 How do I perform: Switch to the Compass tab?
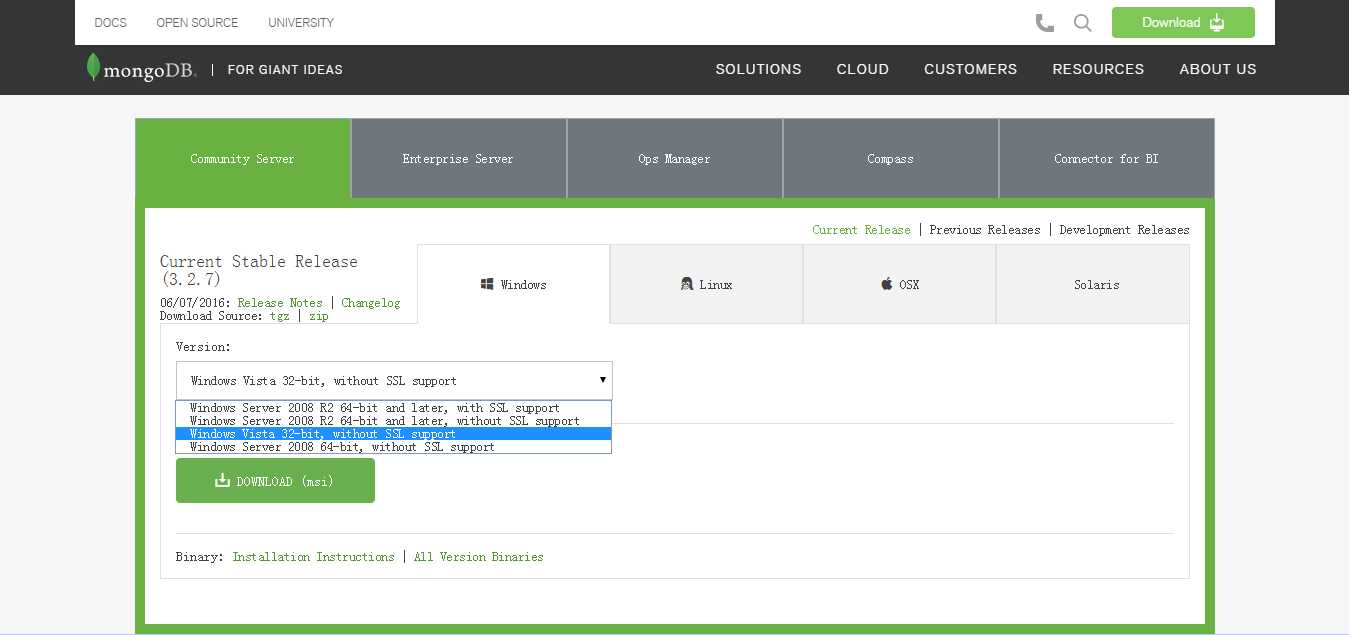(891, 159)
